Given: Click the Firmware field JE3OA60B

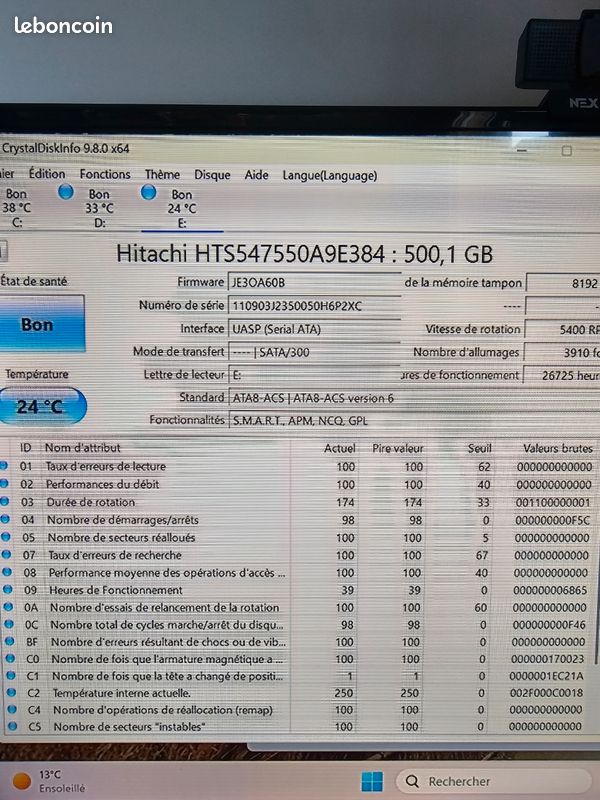Looking at the screenshot, I should pos(314,283).
